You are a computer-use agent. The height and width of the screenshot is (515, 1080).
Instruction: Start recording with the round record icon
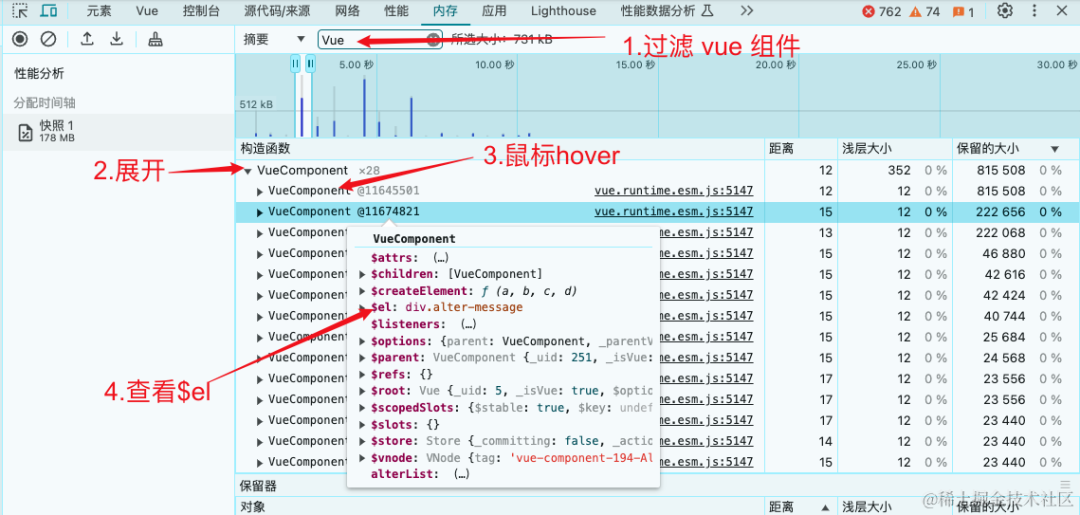pyautogui.click(x=20, y=39)
